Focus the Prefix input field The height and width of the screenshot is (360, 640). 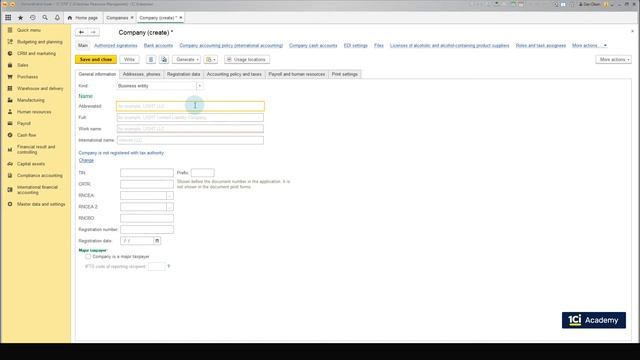click(202, 173)
